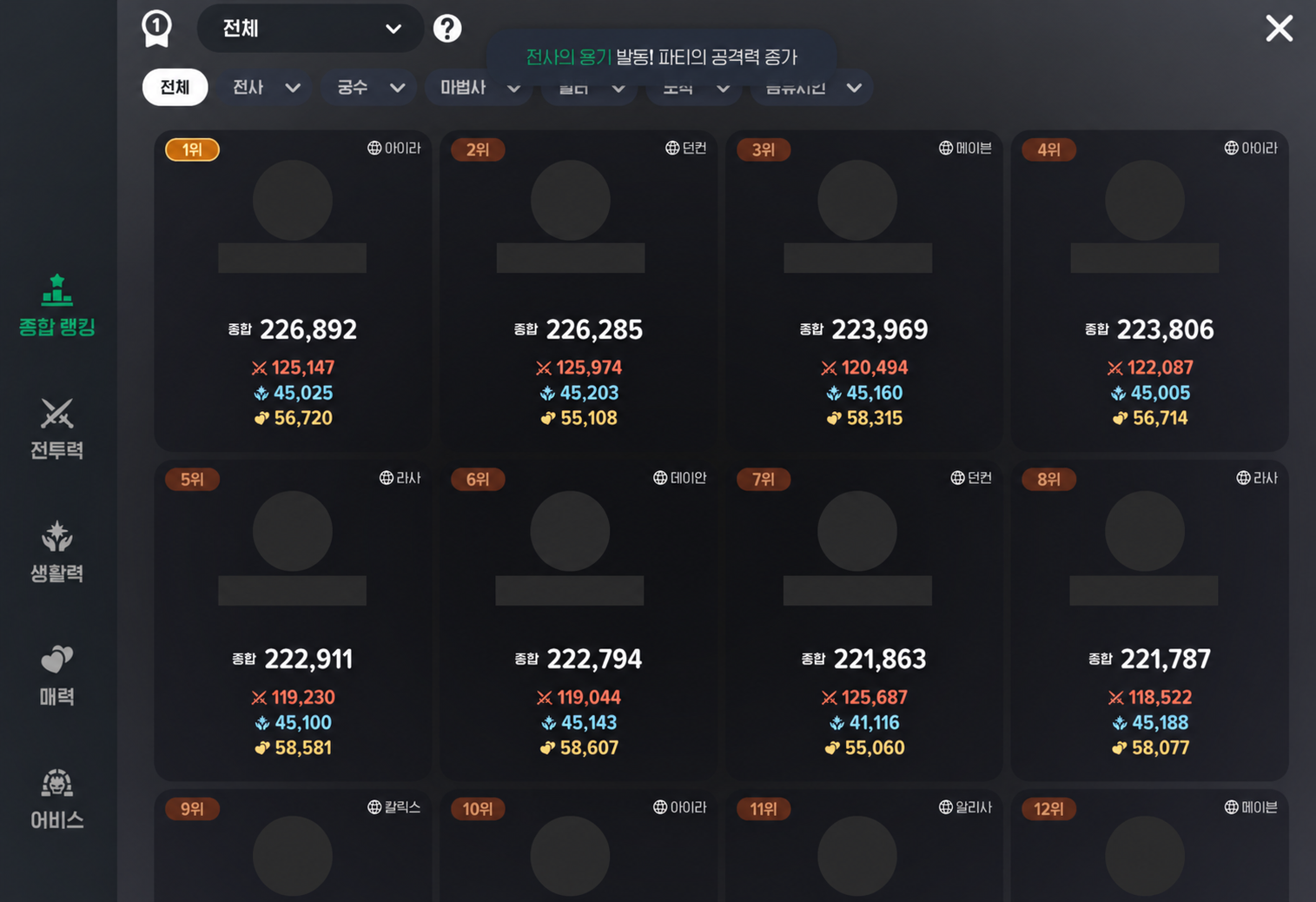Viewport: 1316px width, 902px height.
Task: Click the 9위 rank badge
Action: [x=192, y=809]
